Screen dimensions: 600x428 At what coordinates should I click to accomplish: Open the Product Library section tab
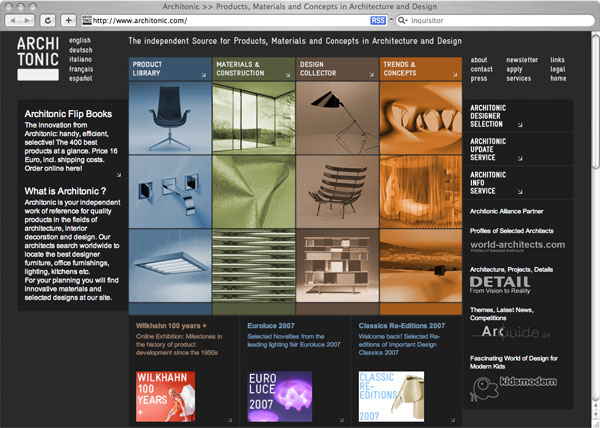tap(170, 69)
